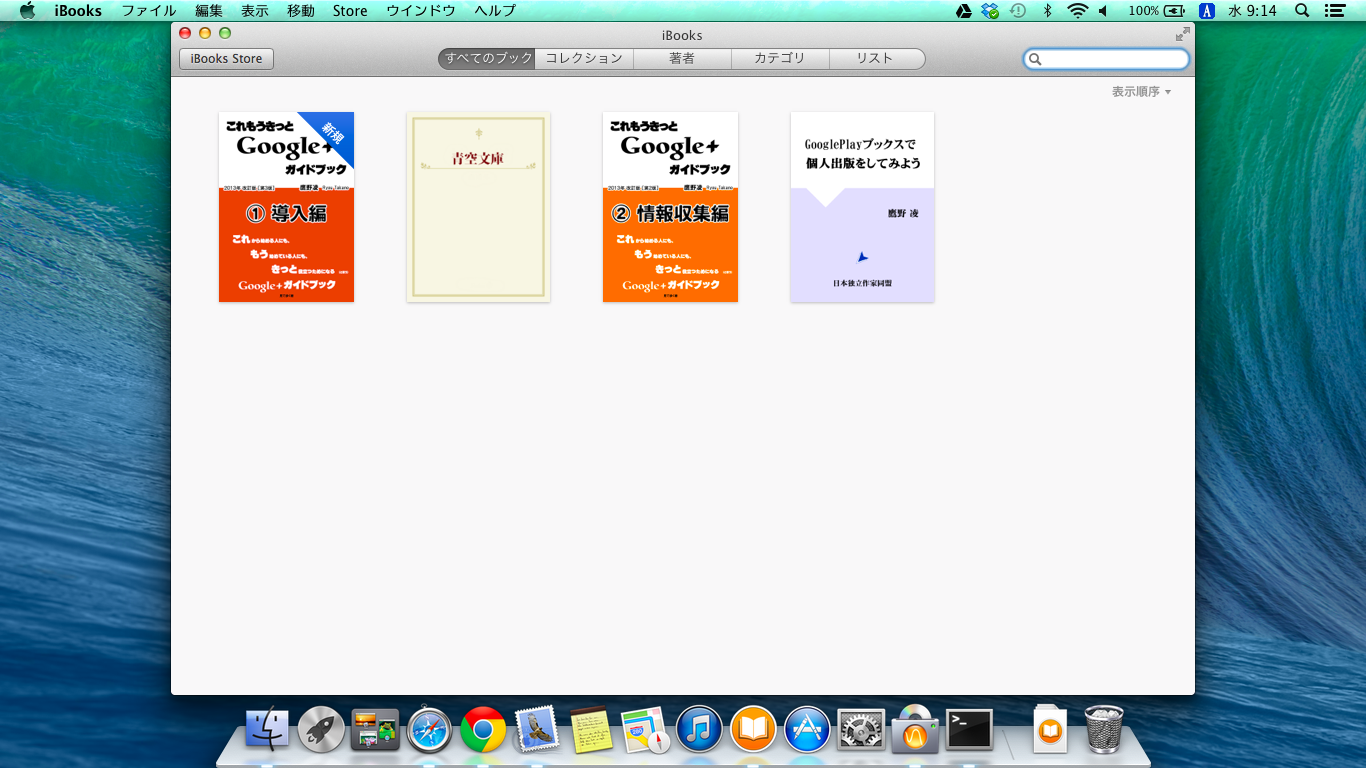This screenshot has width=1366, height=768.
Task: Close the iBooks window with the red button
Action: coord(185,34)
